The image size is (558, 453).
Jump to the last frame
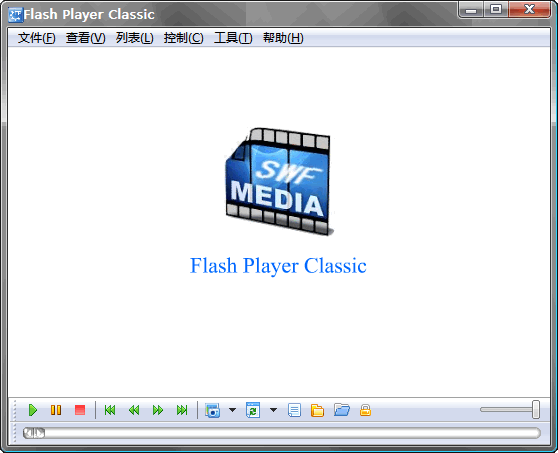(x=182, y=410)
